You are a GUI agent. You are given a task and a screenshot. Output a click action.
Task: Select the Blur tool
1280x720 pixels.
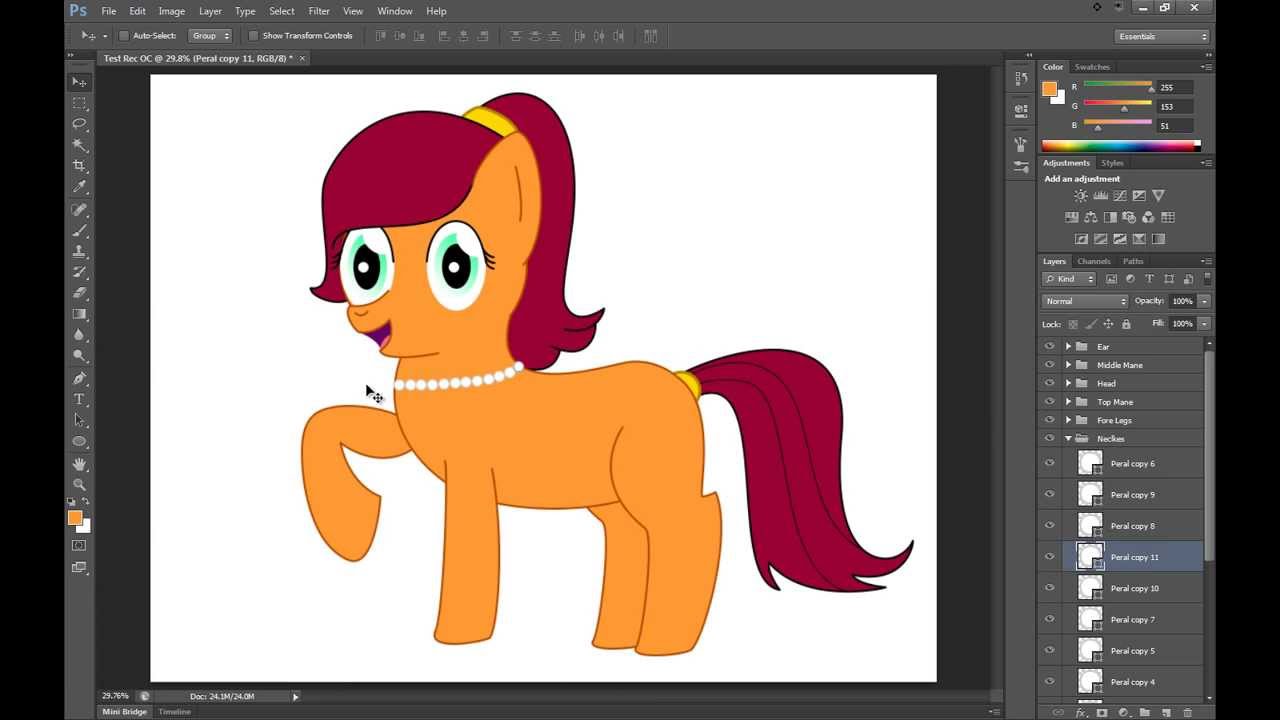point(79,335)
